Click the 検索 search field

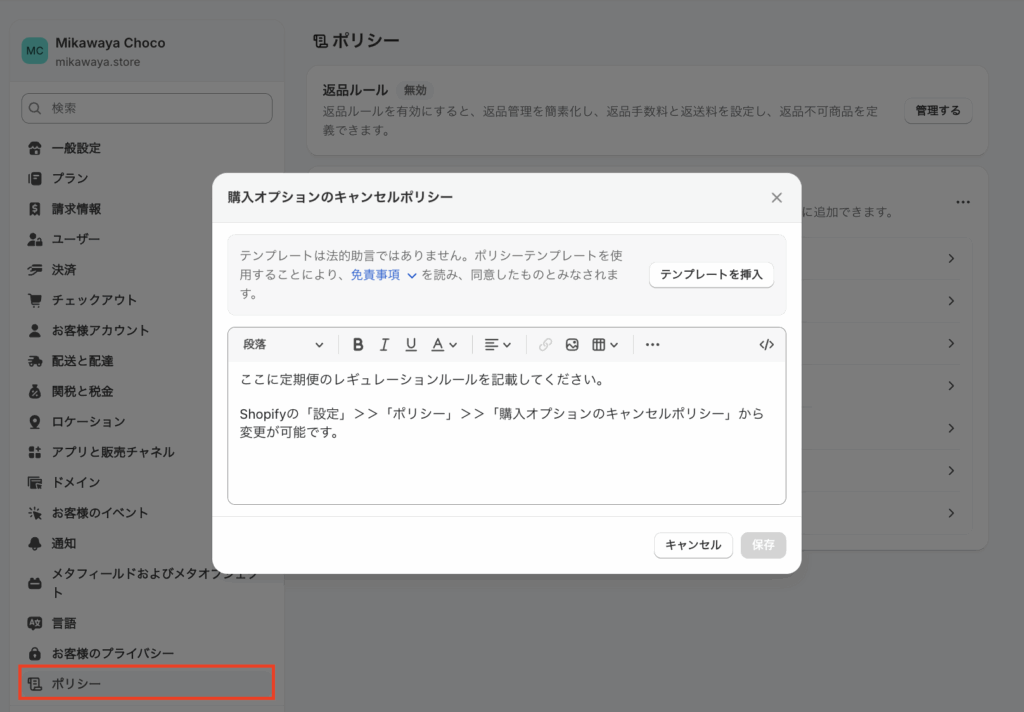tap(147, 108)
